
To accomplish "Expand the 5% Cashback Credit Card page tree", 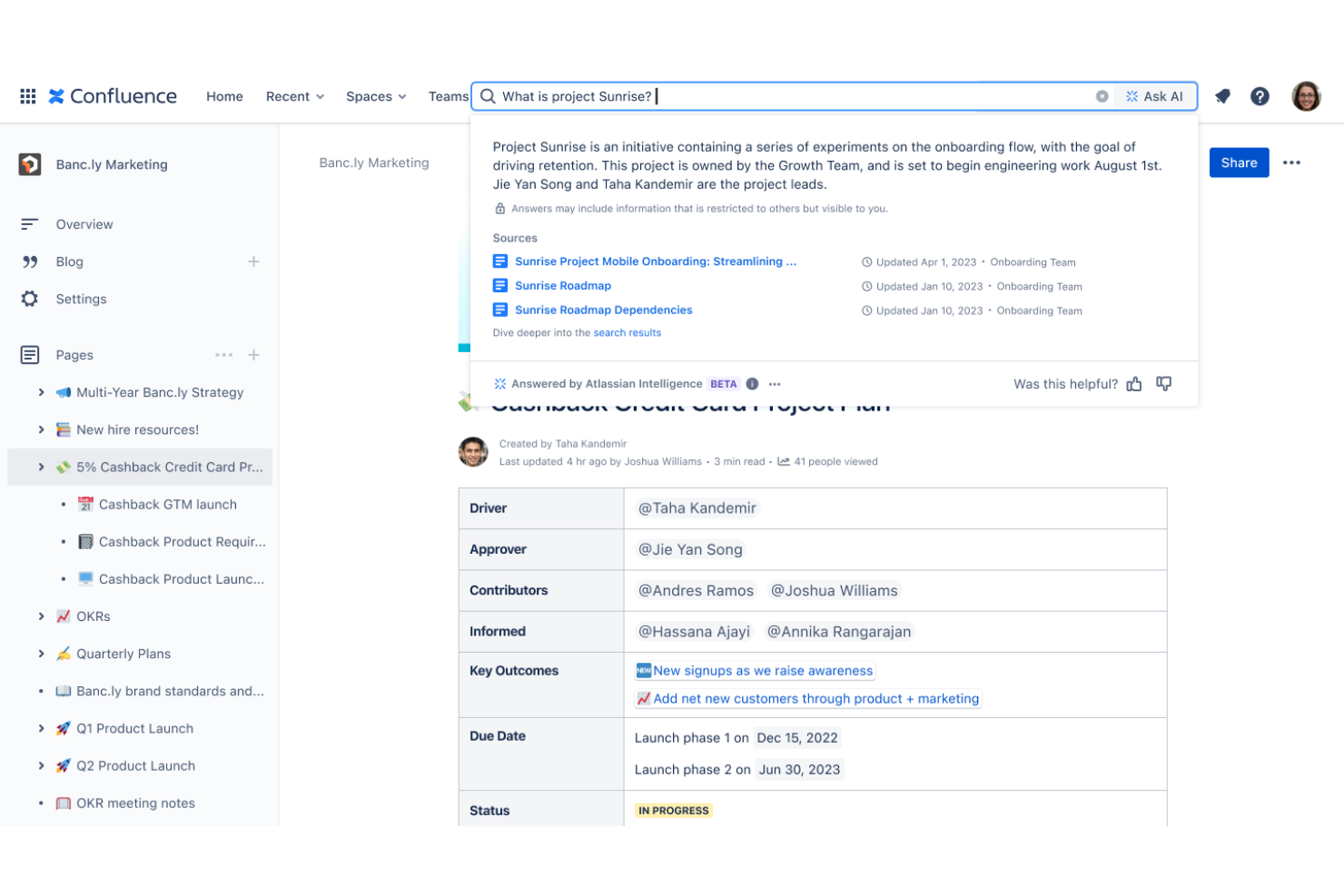I will point(40,467).
